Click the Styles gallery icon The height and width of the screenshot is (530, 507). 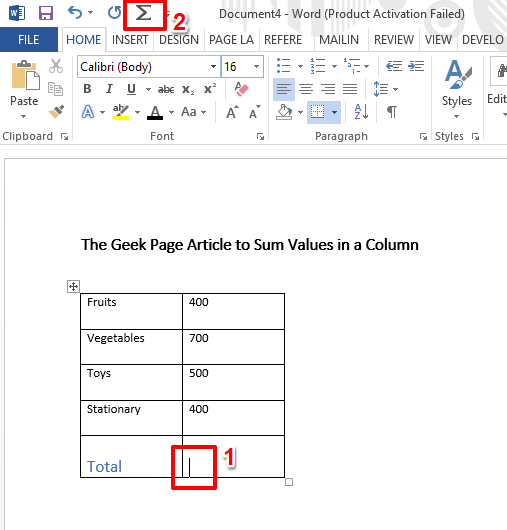click(457, 74)
